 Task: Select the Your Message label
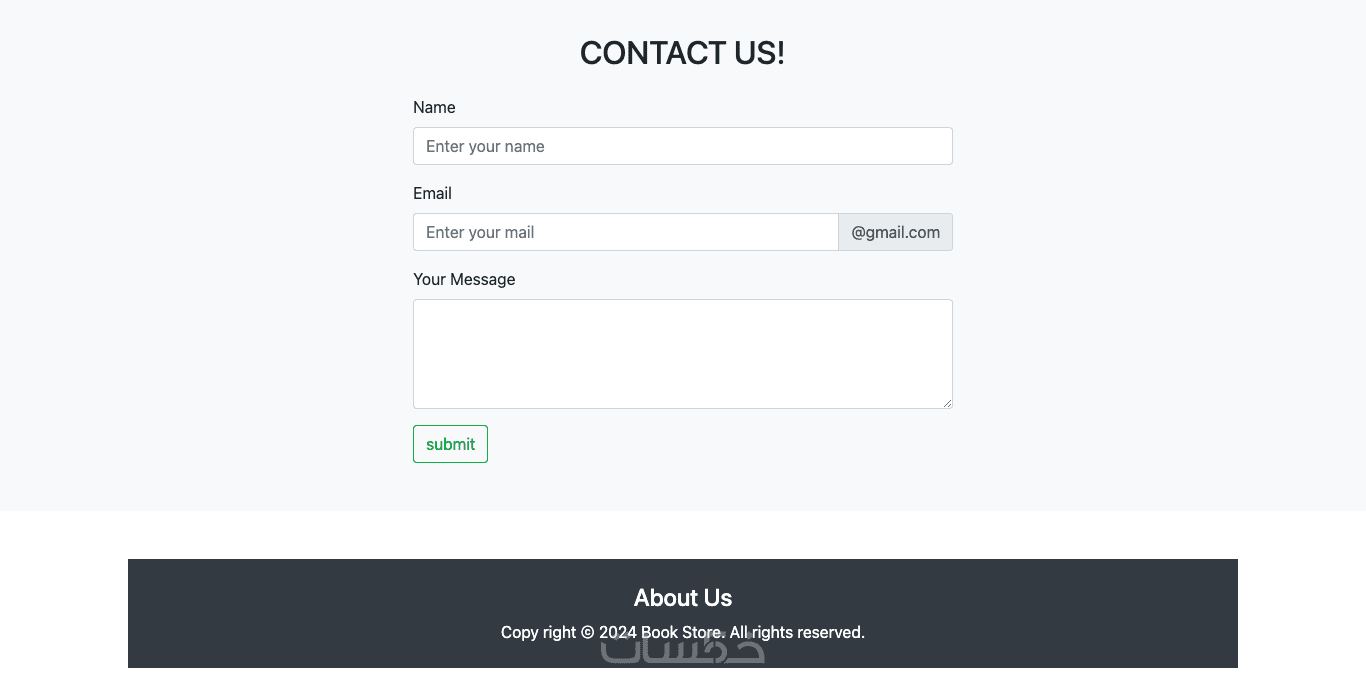pos(464,279)
